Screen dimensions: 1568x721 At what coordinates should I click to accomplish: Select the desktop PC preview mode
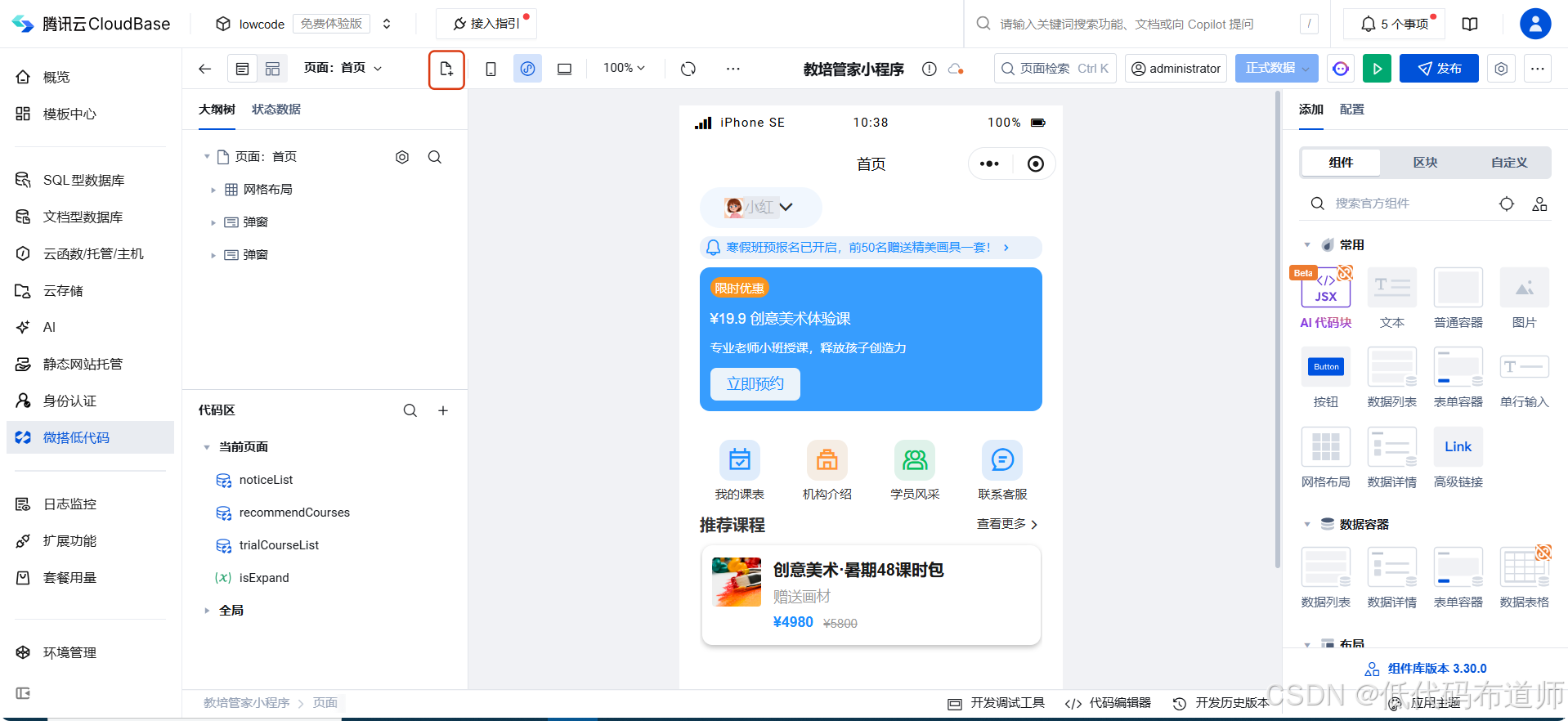(x=564, y=69)
